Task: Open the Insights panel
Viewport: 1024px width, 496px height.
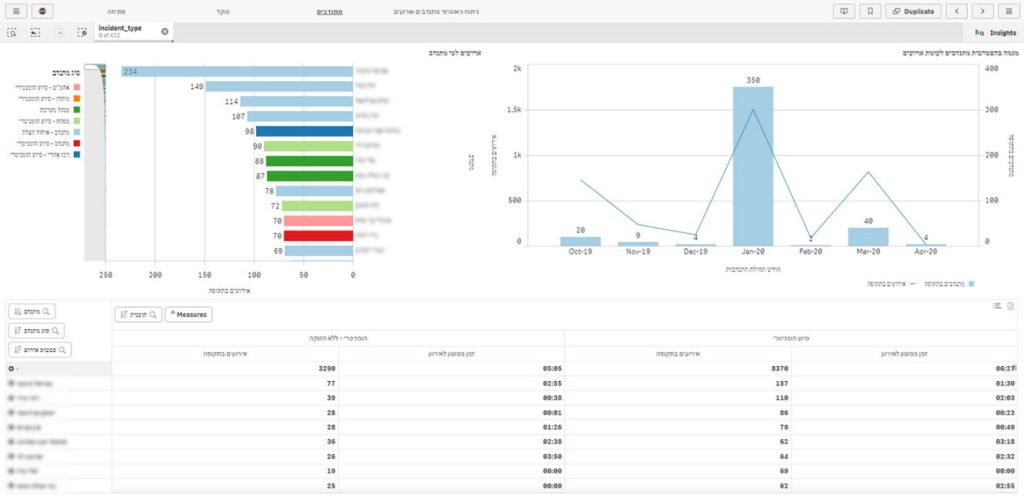Action: (997, 32)
